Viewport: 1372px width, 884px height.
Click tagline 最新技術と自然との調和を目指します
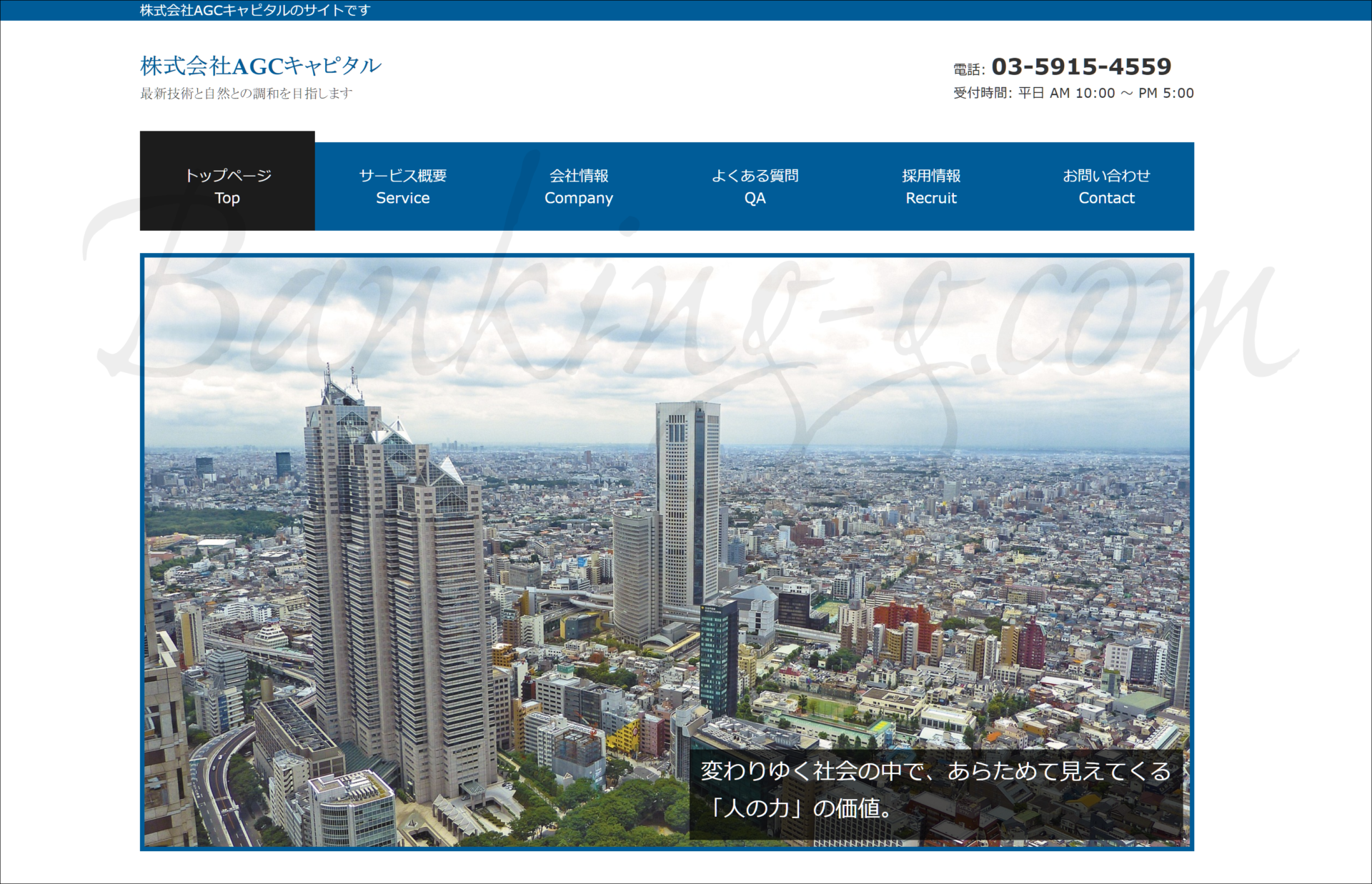(246, 94)
